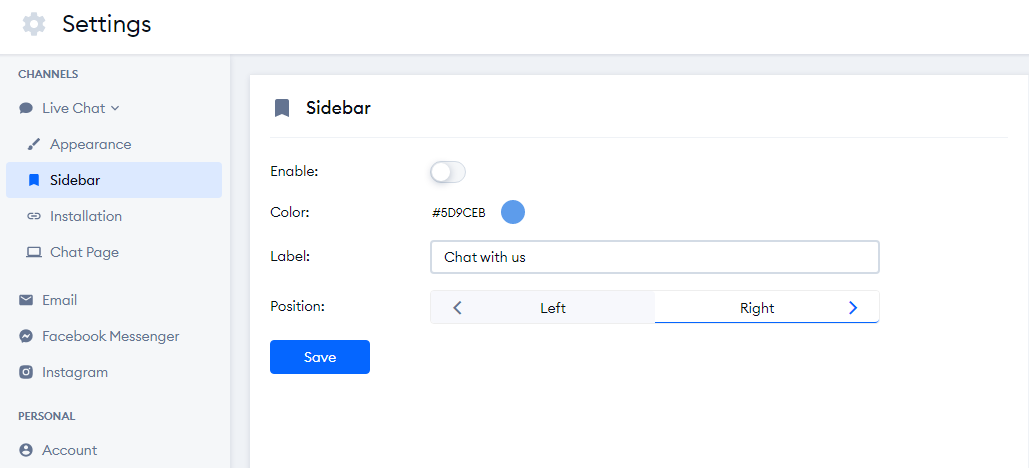Select Left position option

click(553, 308)
